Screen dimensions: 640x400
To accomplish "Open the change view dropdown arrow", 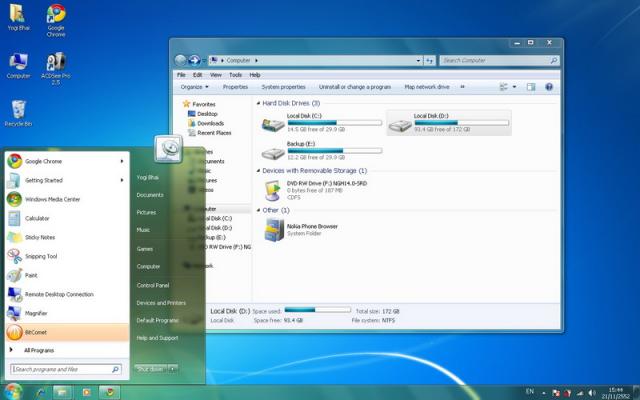I will [514, 87].
